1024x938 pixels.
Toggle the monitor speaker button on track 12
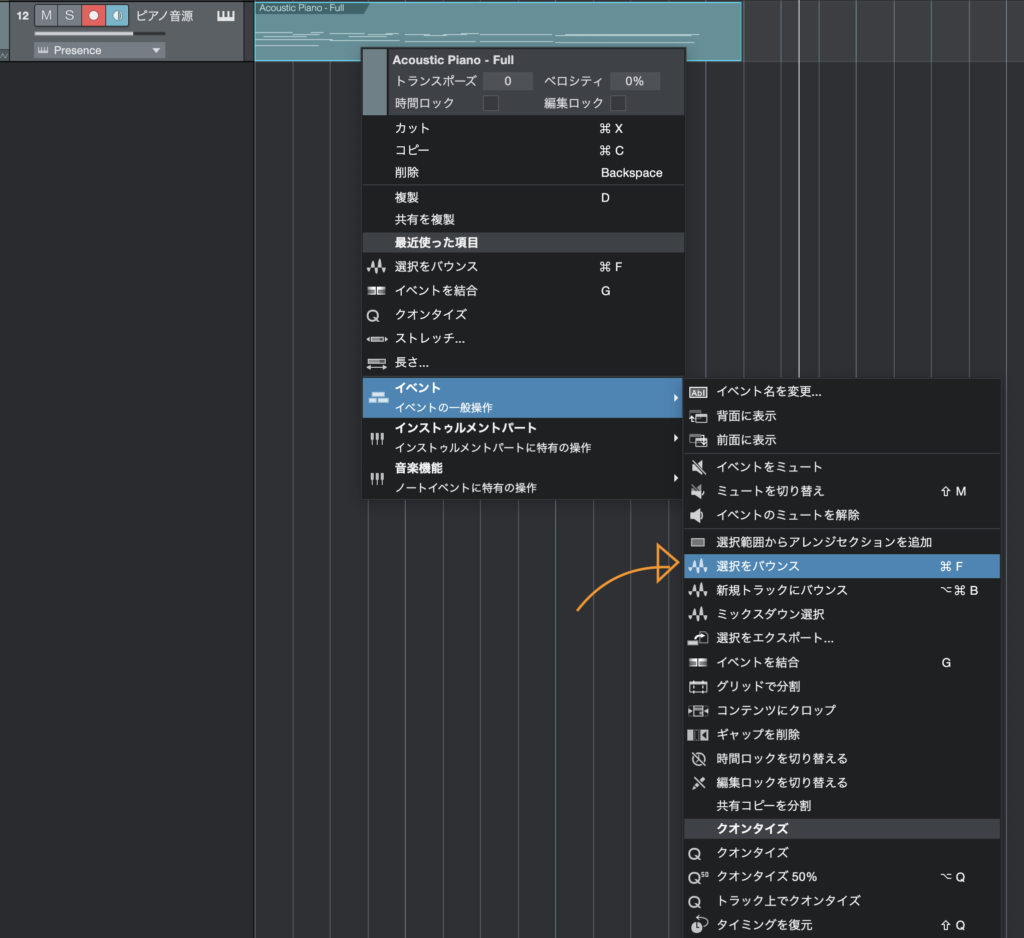pyautogui.click(x=117, y=15)
